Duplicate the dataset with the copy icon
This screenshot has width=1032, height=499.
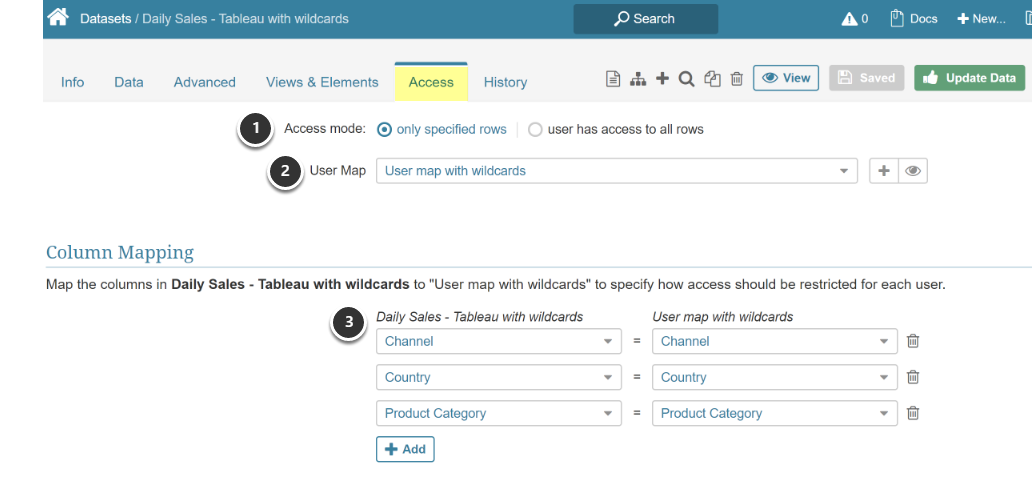[712, 79]
